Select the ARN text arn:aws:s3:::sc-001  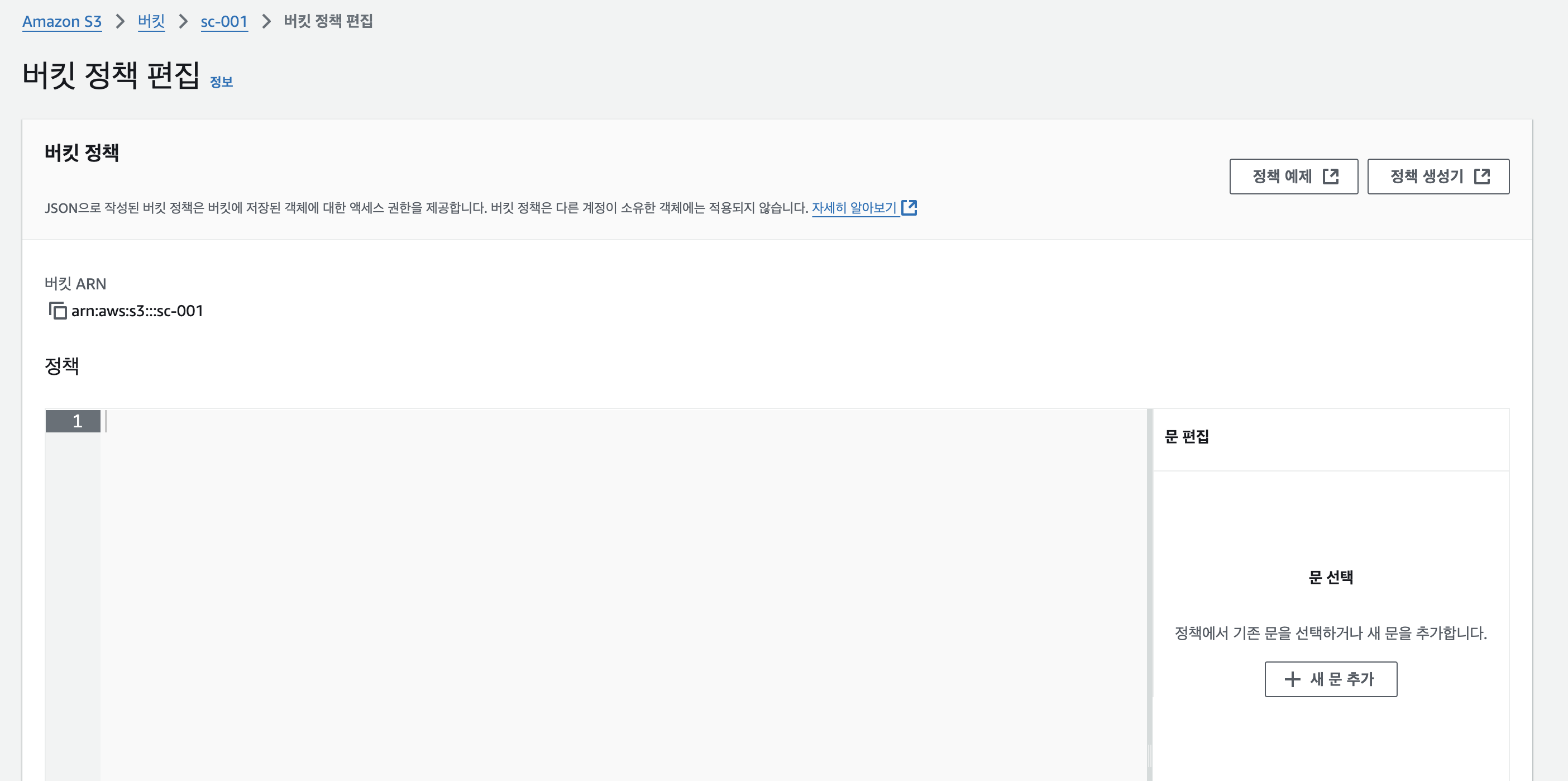[137, 311]
